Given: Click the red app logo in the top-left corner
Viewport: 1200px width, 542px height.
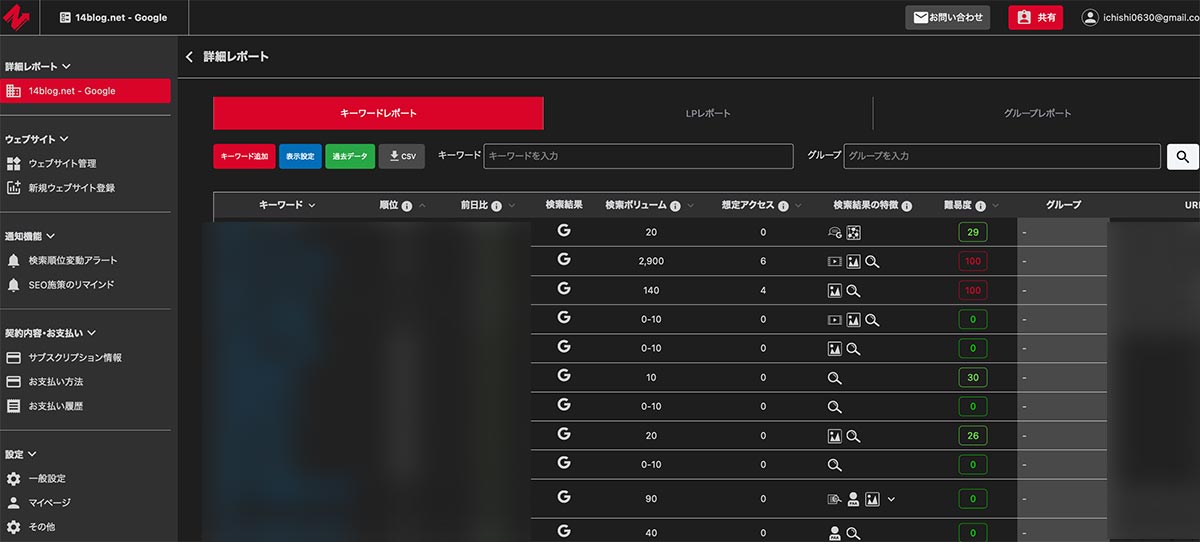Looking at the screenshot, I should [x=17, y=18].
